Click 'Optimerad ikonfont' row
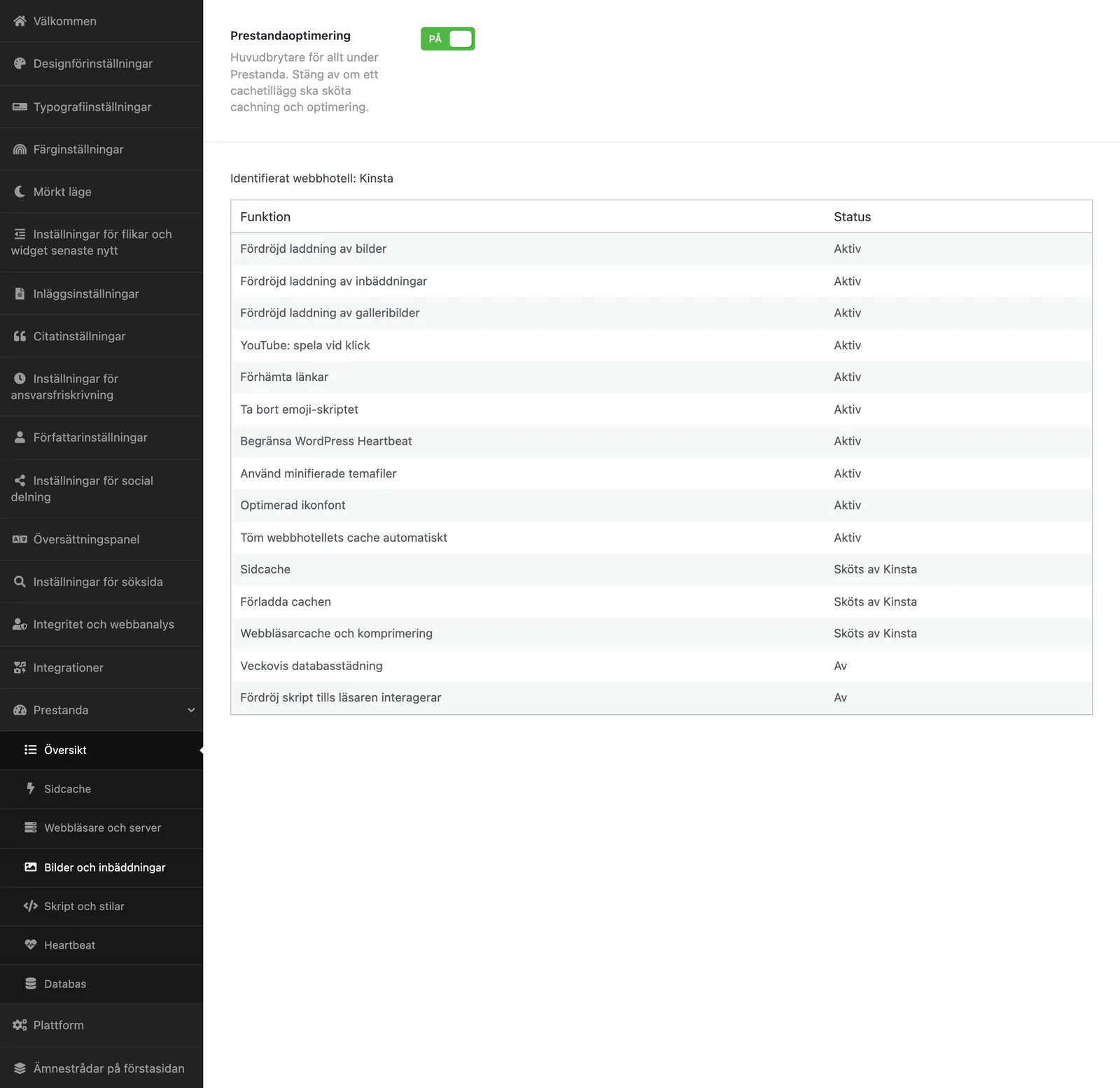The image size is (1120, 1088). (661, 505)
